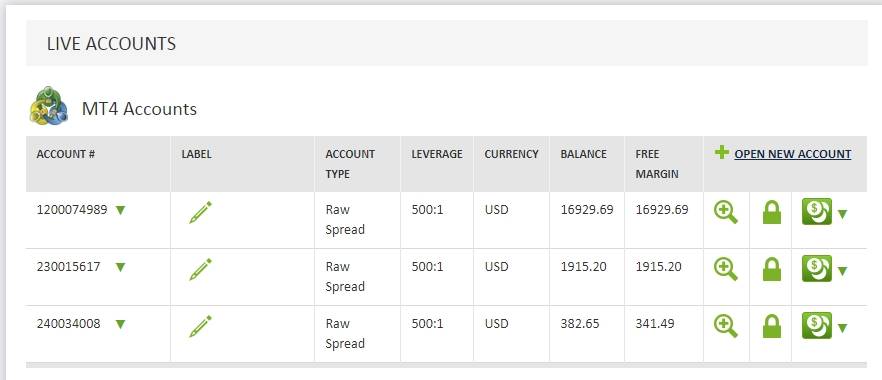Click funds coin icon for account 230015617
The width and height of the screenshot is (882, 380).
(x=817, y=269)
